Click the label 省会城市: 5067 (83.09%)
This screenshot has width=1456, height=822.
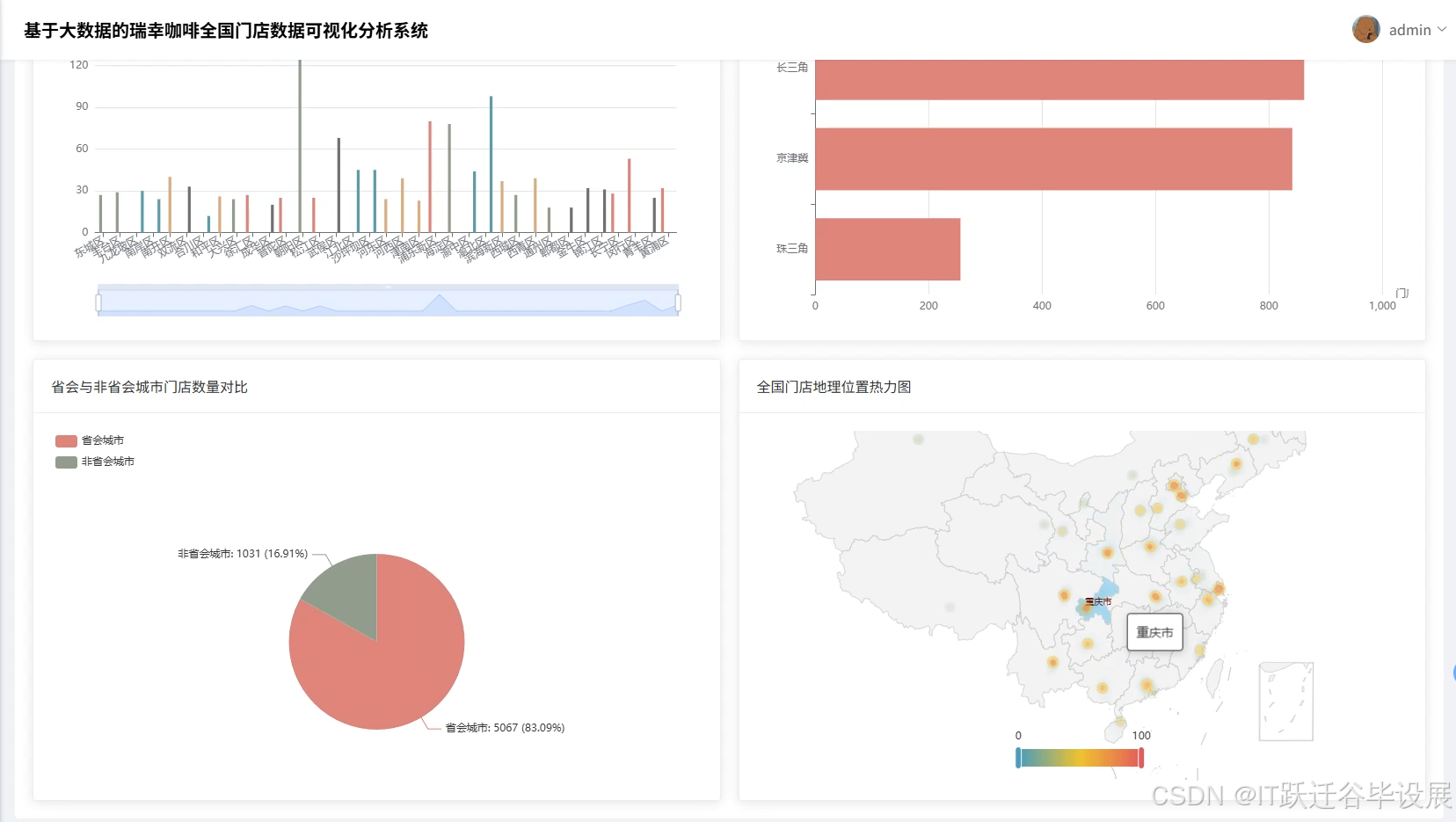505,728
